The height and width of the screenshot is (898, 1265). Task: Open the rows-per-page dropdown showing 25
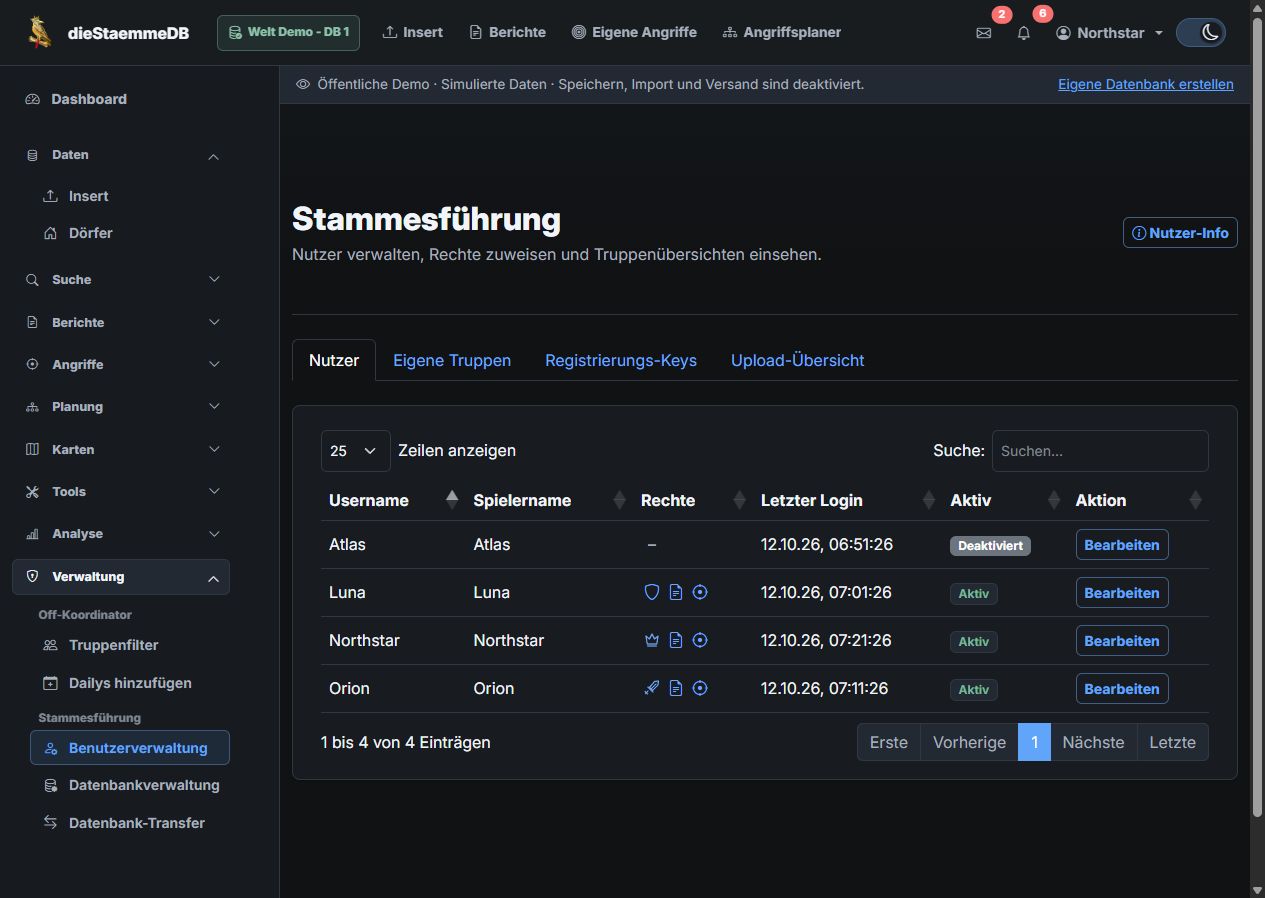pos(356,451)
